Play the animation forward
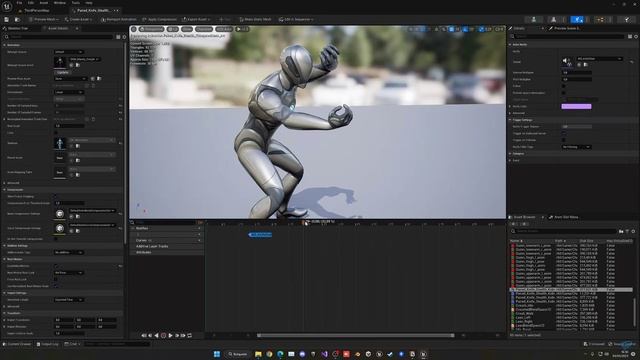This screenshot has width=640, height=360. (171, 336)
